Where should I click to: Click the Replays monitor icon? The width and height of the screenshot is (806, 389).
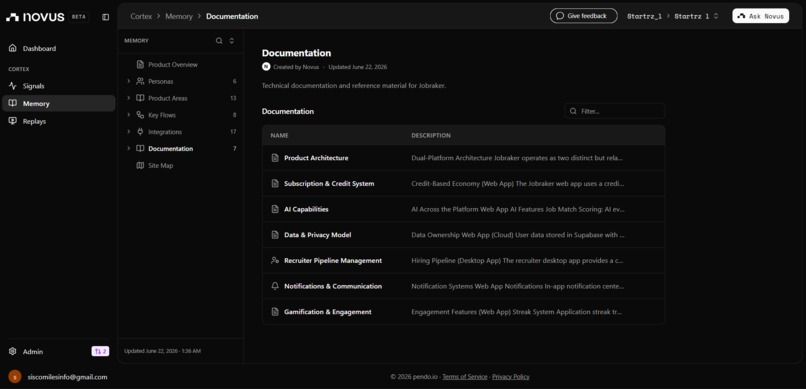[x=13, y=121]
